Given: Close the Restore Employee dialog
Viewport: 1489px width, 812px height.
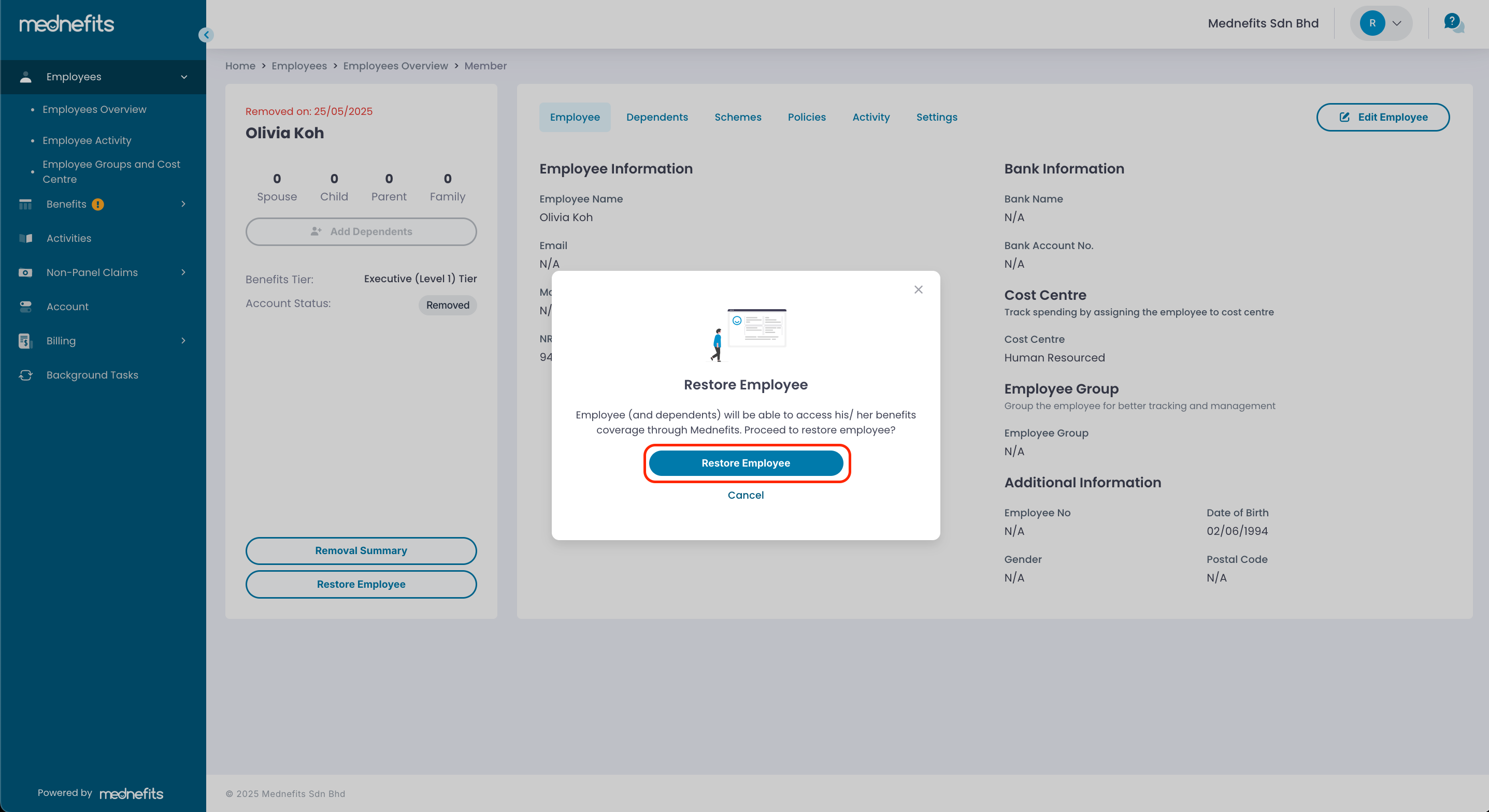Looking at the screenshot, I should [918, 289].
